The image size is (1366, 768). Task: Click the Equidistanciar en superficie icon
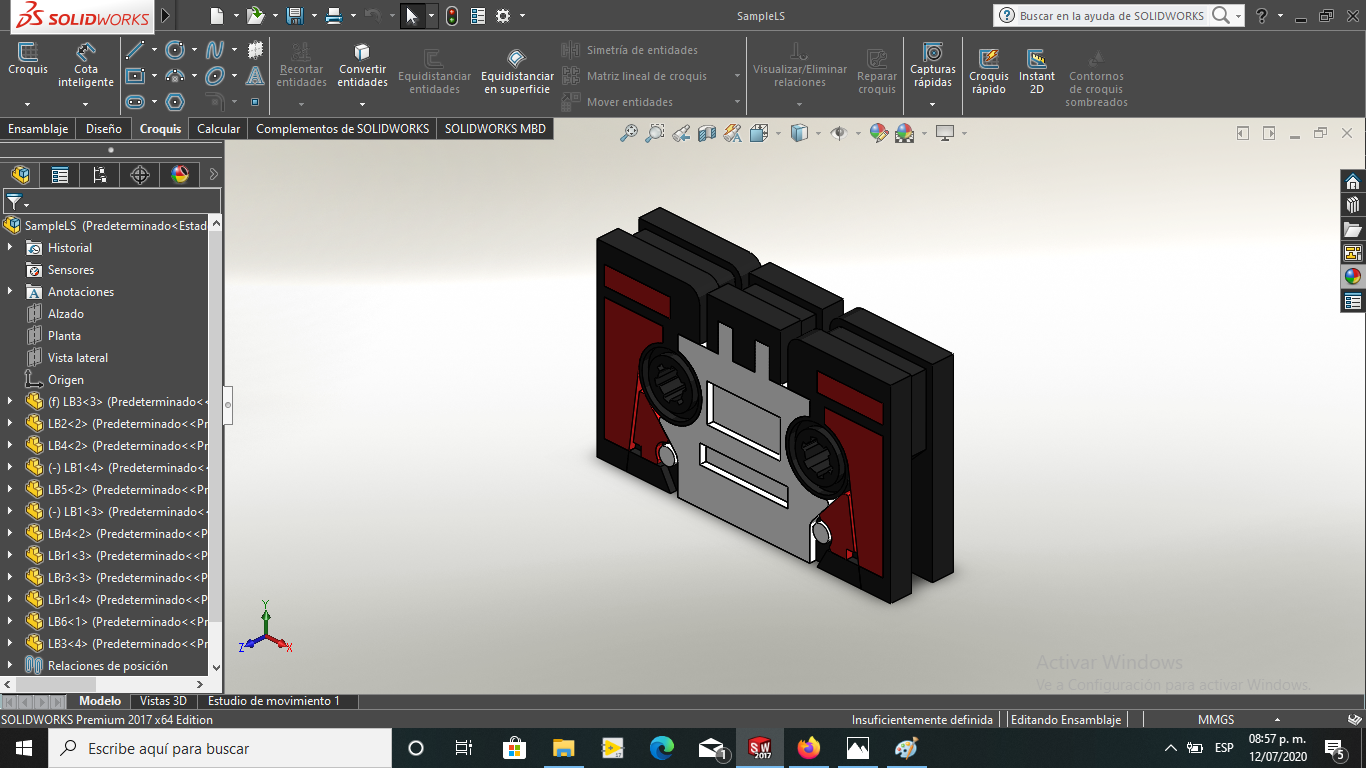click(x=517, y=60)
